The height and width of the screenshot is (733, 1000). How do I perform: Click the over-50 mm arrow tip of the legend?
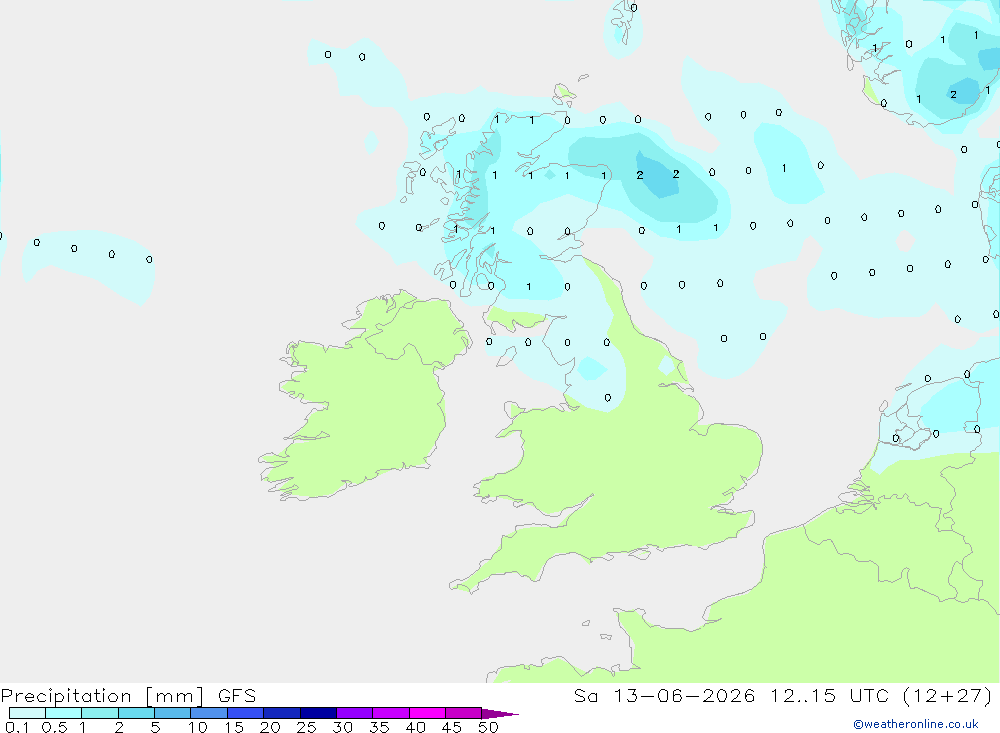point(500,714)
